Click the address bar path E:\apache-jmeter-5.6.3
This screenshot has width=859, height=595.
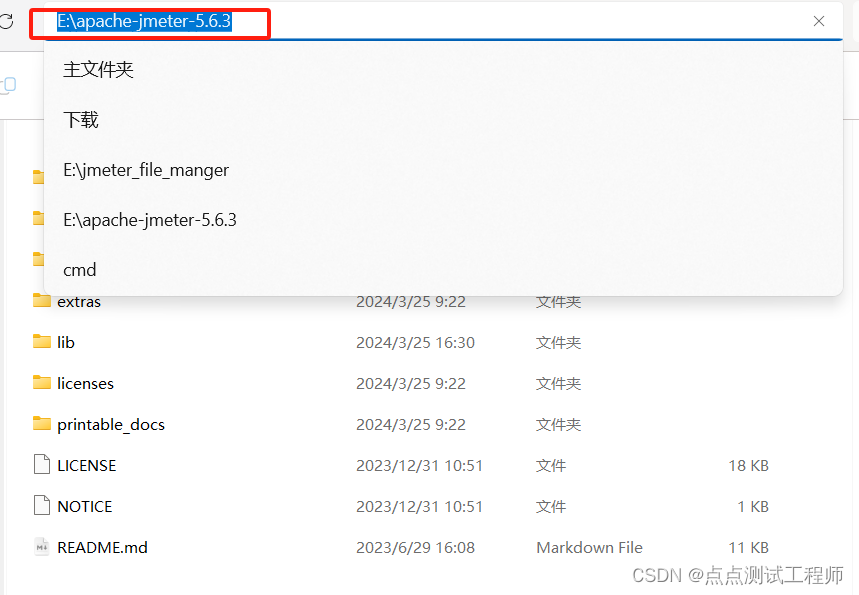pyautogui.click(x=145, y=21)
